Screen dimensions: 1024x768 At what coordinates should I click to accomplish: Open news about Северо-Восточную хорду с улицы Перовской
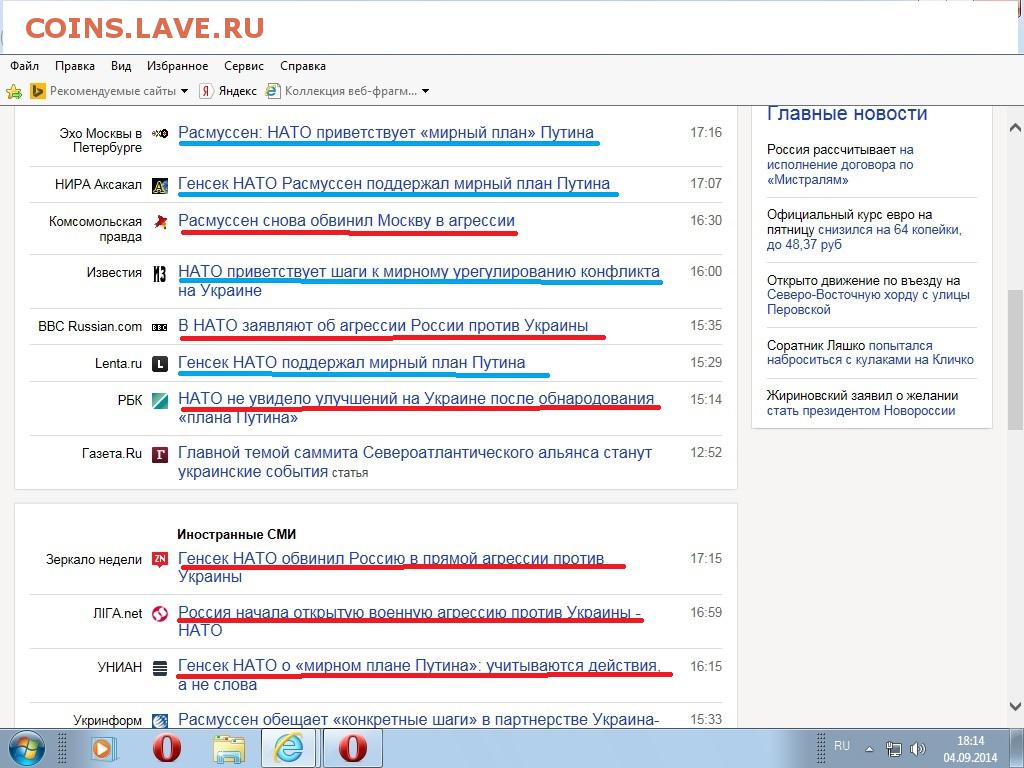868,295
